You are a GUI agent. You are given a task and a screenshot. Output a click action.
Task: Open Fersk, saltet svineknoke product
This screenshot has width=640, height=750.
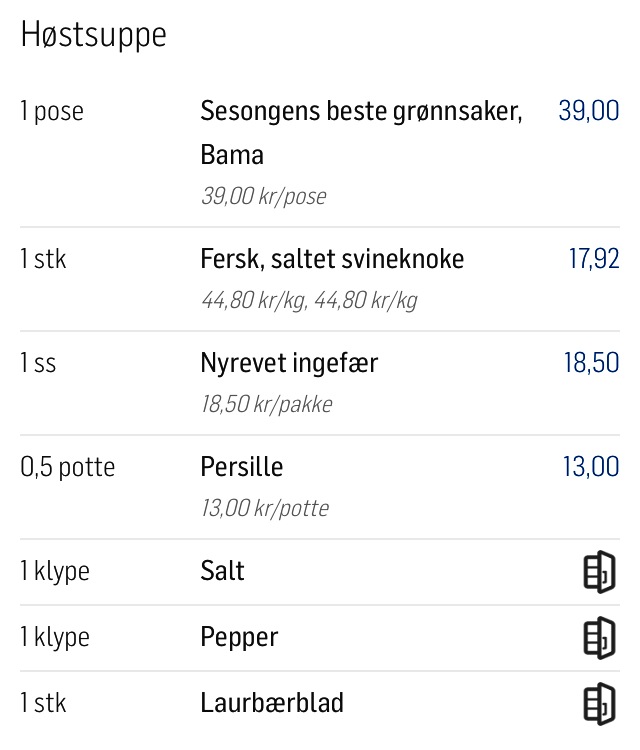point(332,260)
